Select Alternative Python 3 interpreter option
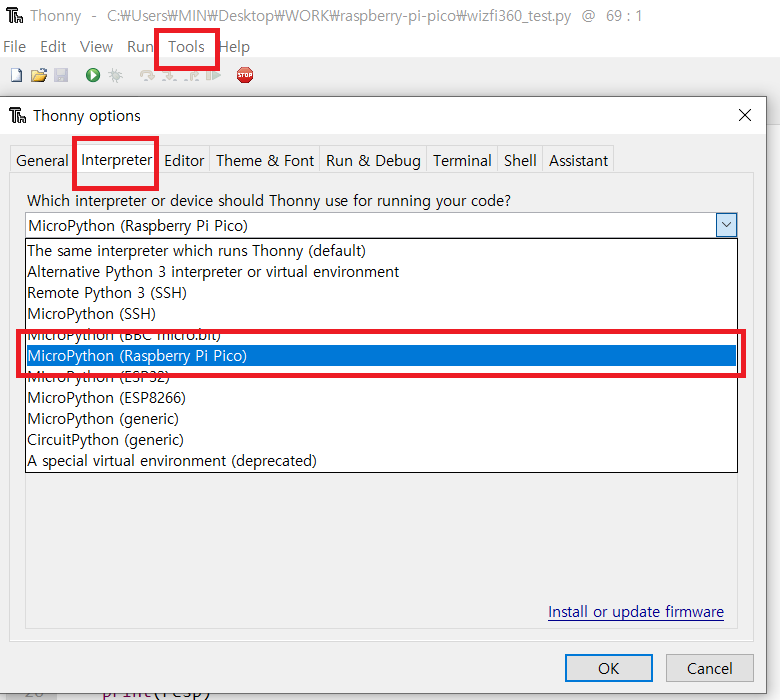Screen dimensions: 780x700 [x=381, y=272]
